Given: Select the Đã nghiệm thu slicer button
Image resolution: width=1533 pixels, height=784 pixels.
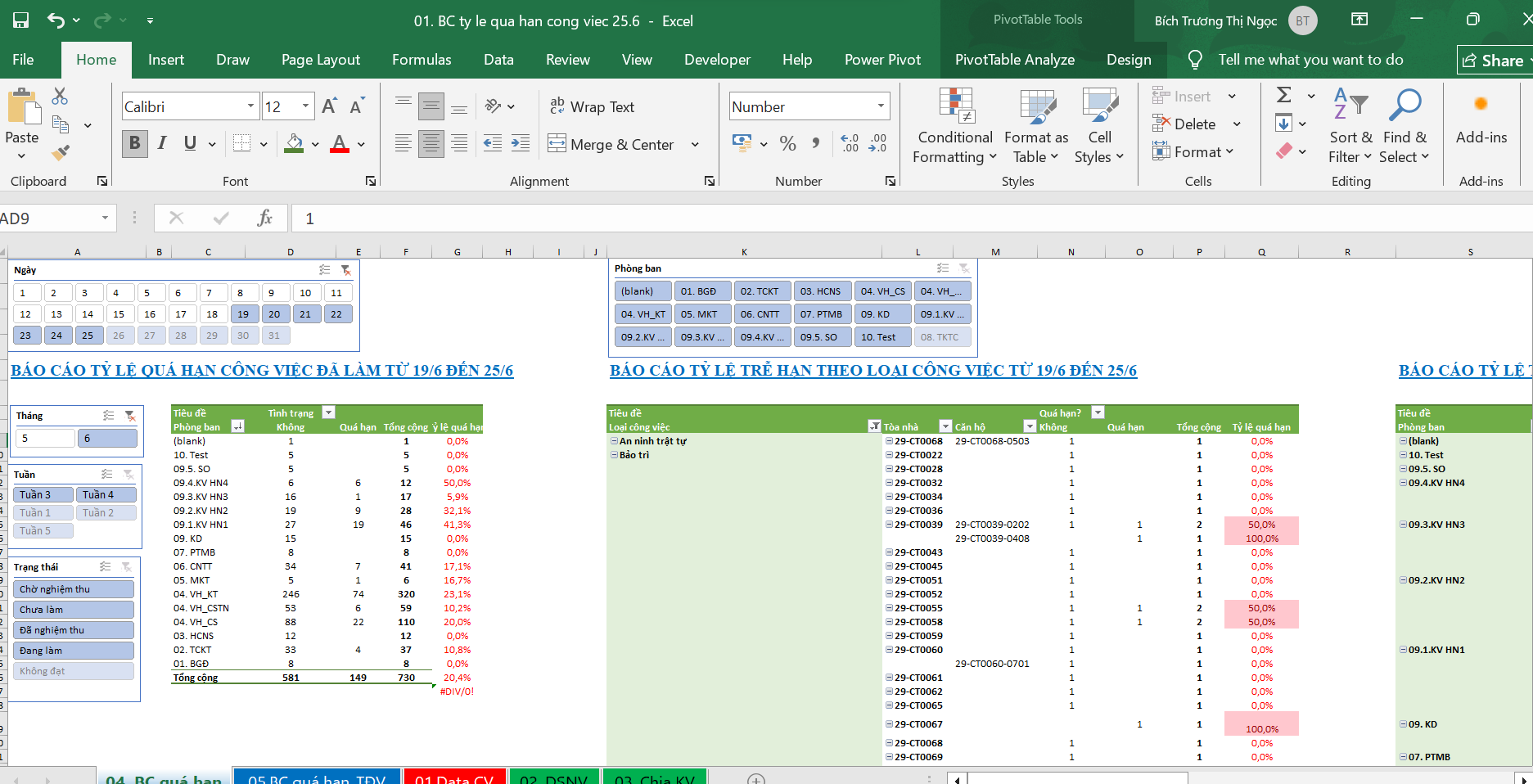Looking at the screenshot, I should point(73,630).
